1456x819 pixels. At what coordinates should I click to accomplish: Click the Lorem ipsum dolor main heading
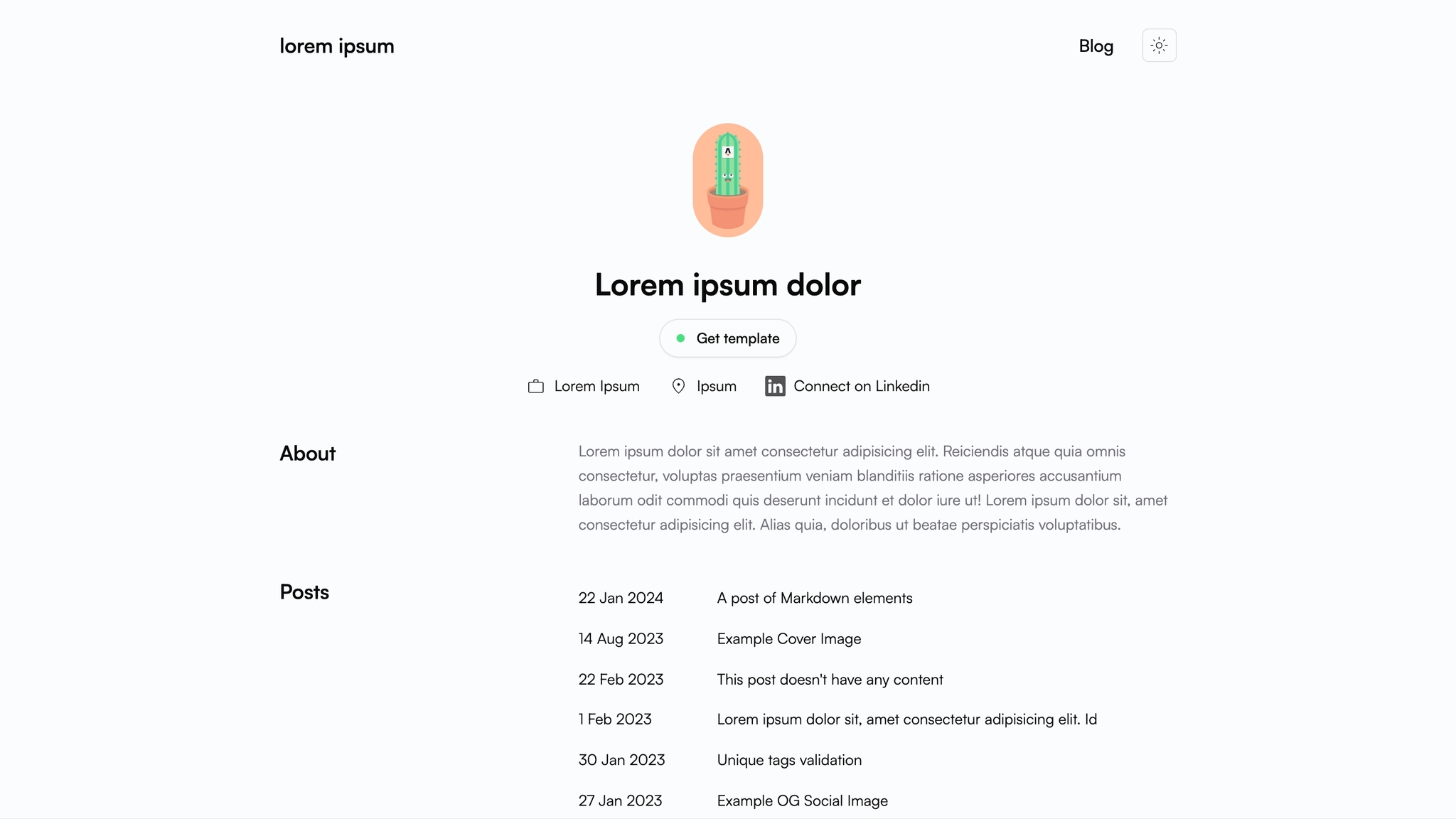pyautogui.click(x=728, y=284)
